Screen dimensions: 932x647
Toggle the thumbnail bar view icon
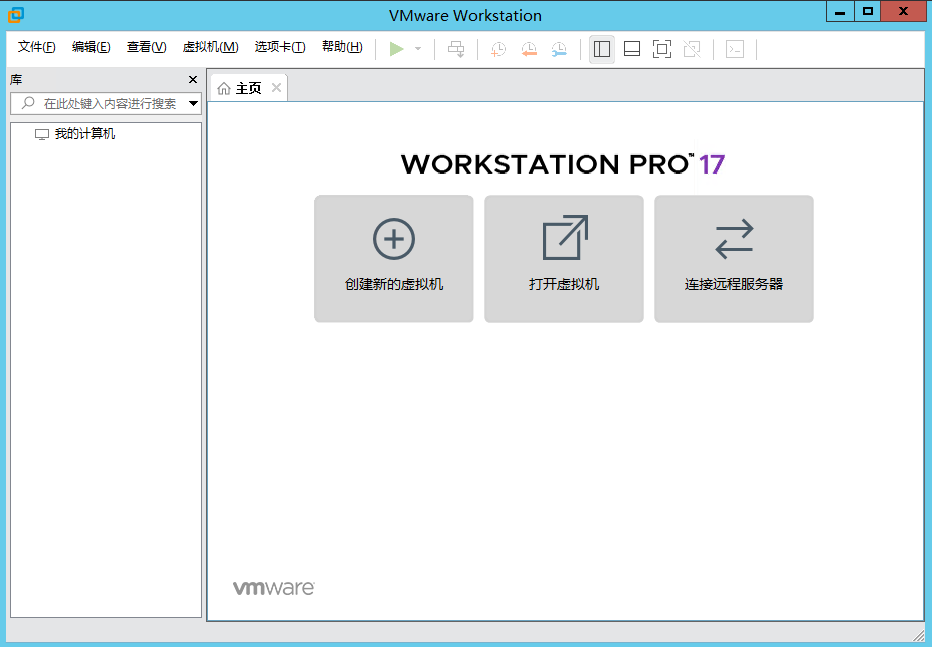click(632, 49)
